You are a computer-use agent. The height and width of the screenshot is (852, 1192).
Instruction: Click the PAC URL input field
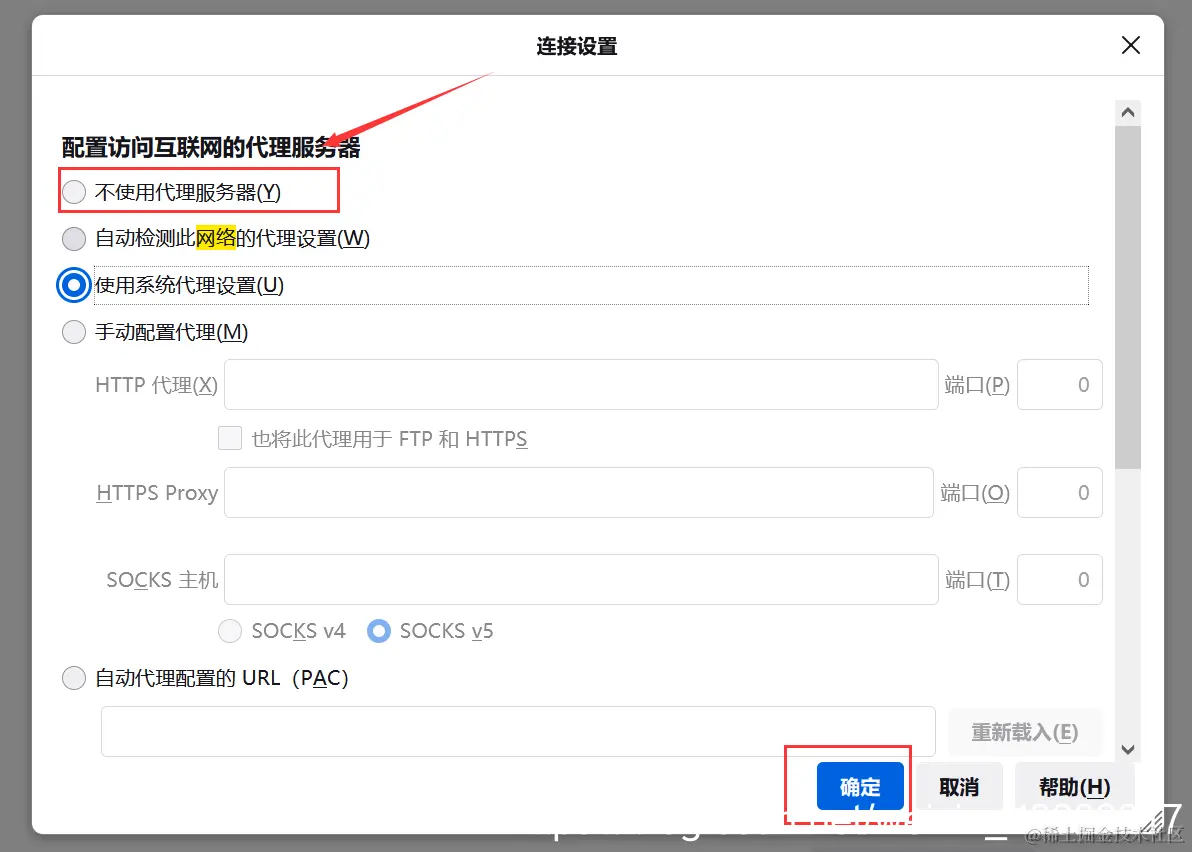517,731
